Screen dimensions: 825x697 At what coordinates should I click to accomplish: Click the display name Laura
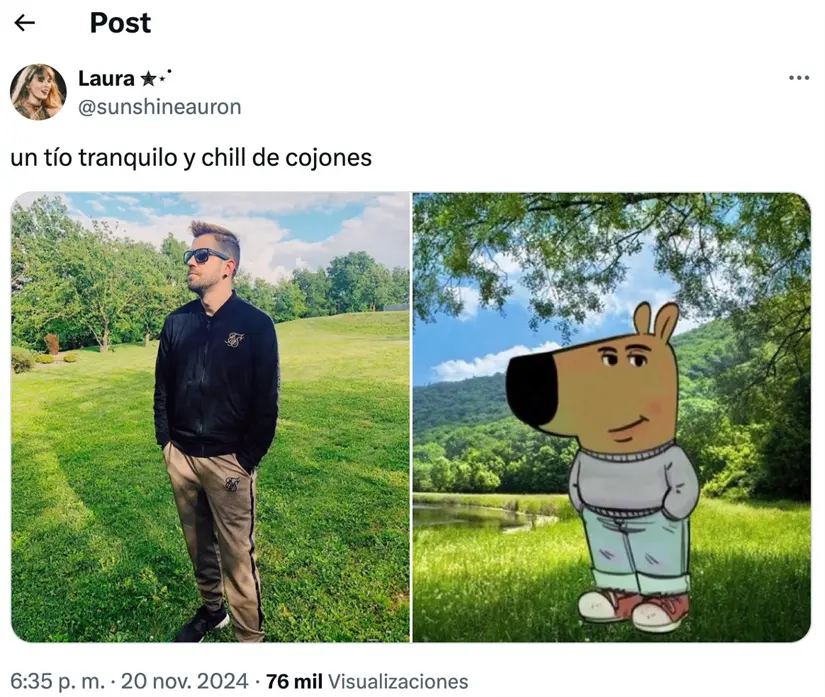[106, 78]
